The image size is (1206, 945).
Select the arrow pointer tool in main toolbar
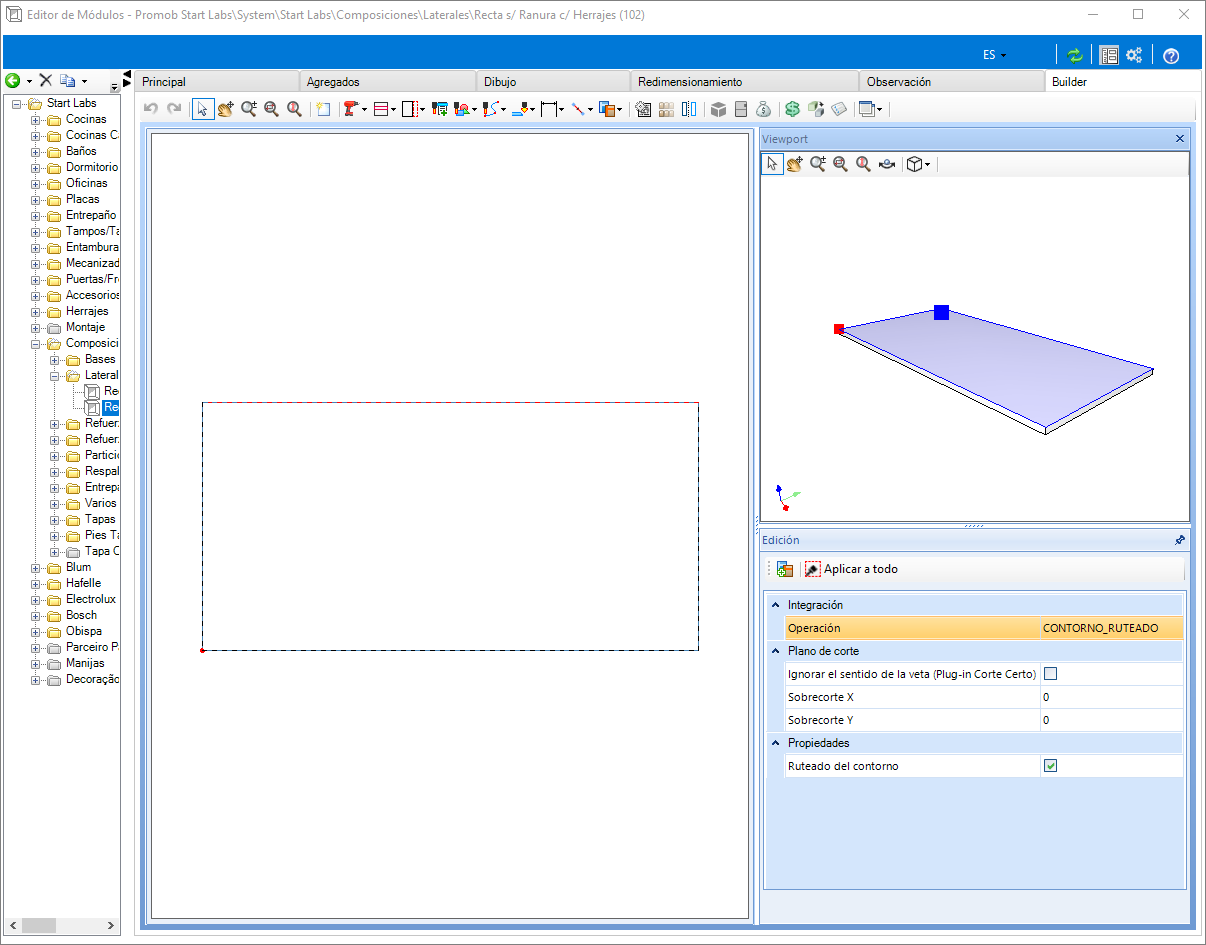coord(203,109)
